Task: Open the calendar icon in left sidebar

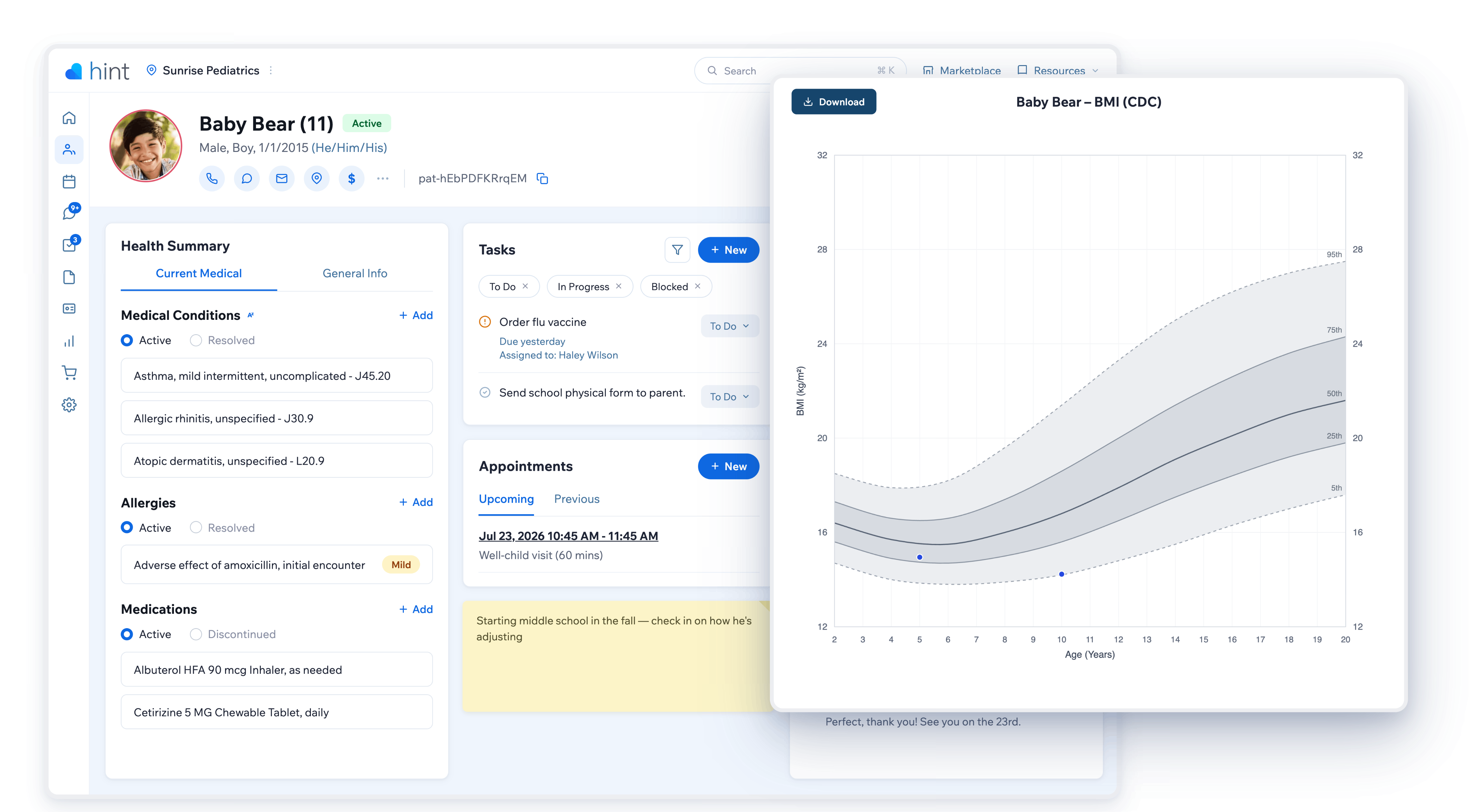Action: pyautogui.click(x=69, y=181)
